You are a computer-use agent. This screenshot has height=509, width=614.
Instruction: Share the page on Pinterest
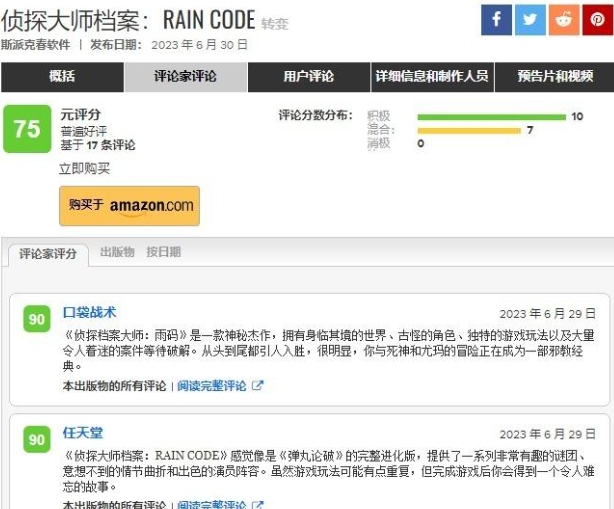(598, 20)
